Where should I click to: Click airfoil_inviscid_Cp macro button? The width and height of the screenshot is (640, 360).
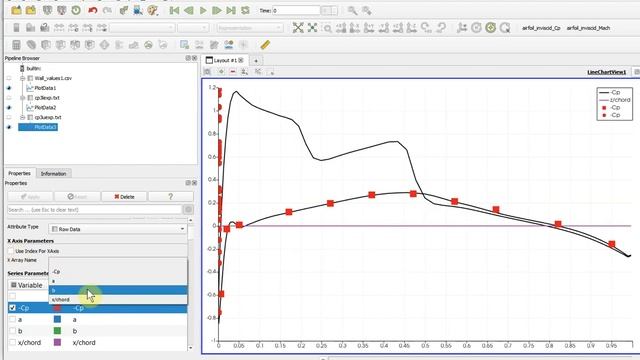[541, 28]
